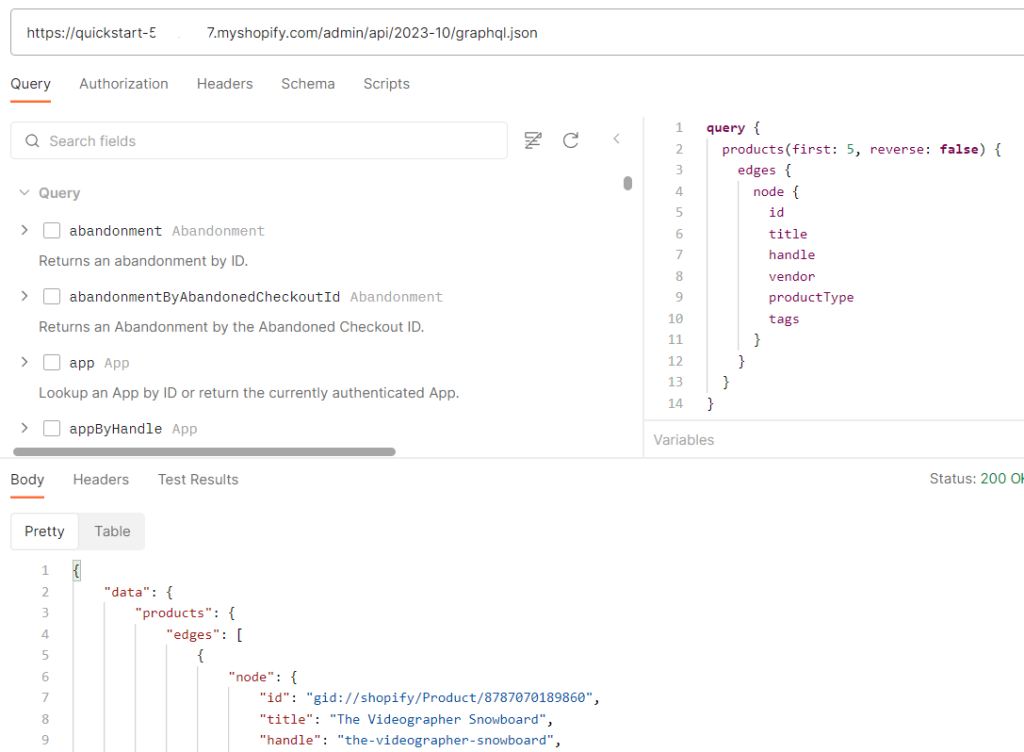Collapse the Query section chevron
Viewport: 1024px width, 752px height.
24,193
